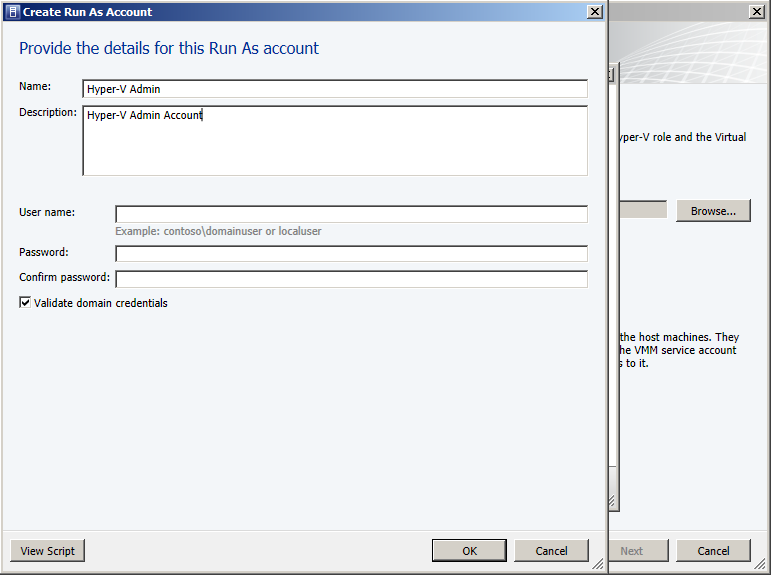
Task: Click the Create Run As Account title bar
Action: 300,12
